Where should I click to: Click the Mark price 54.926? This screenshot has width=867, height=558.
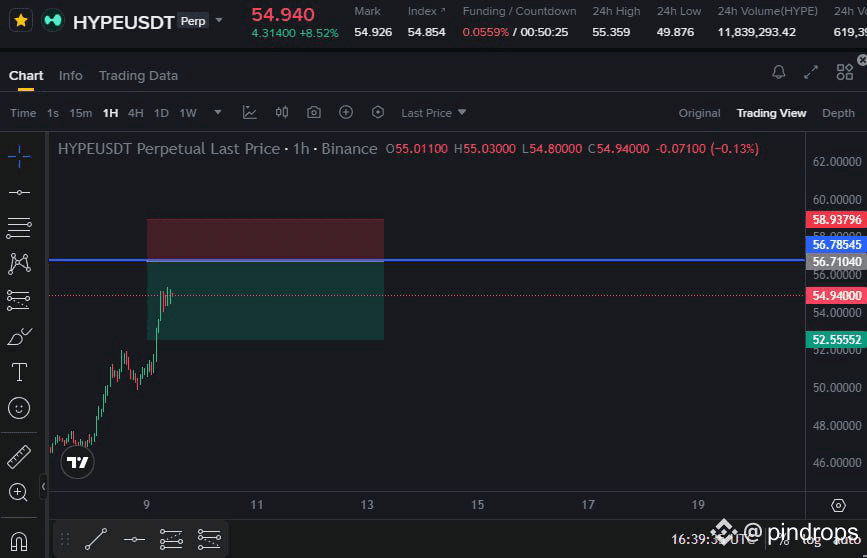pos(373,32)
